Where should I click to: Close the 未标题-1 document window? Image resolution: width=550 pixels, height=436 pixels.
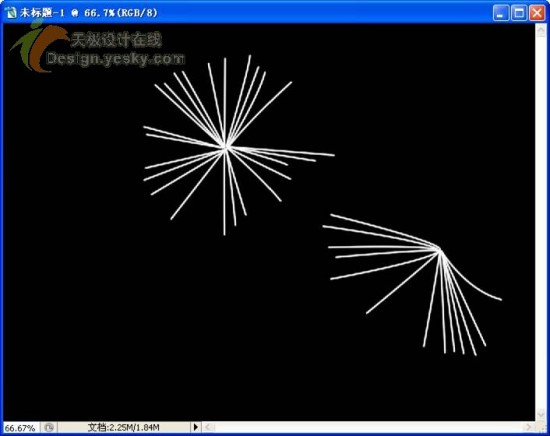pyautogui.click(x=537, y=13)
